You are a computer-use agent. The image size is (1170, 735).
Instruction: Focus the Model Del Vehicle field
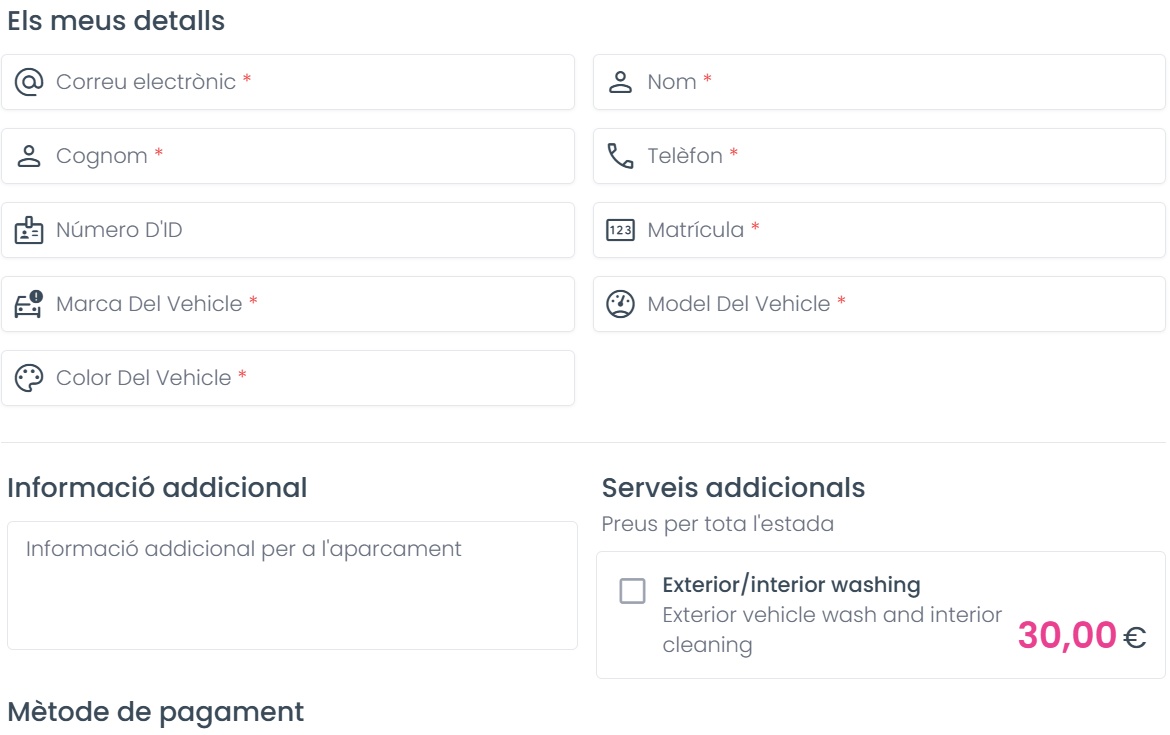(900, 304)
